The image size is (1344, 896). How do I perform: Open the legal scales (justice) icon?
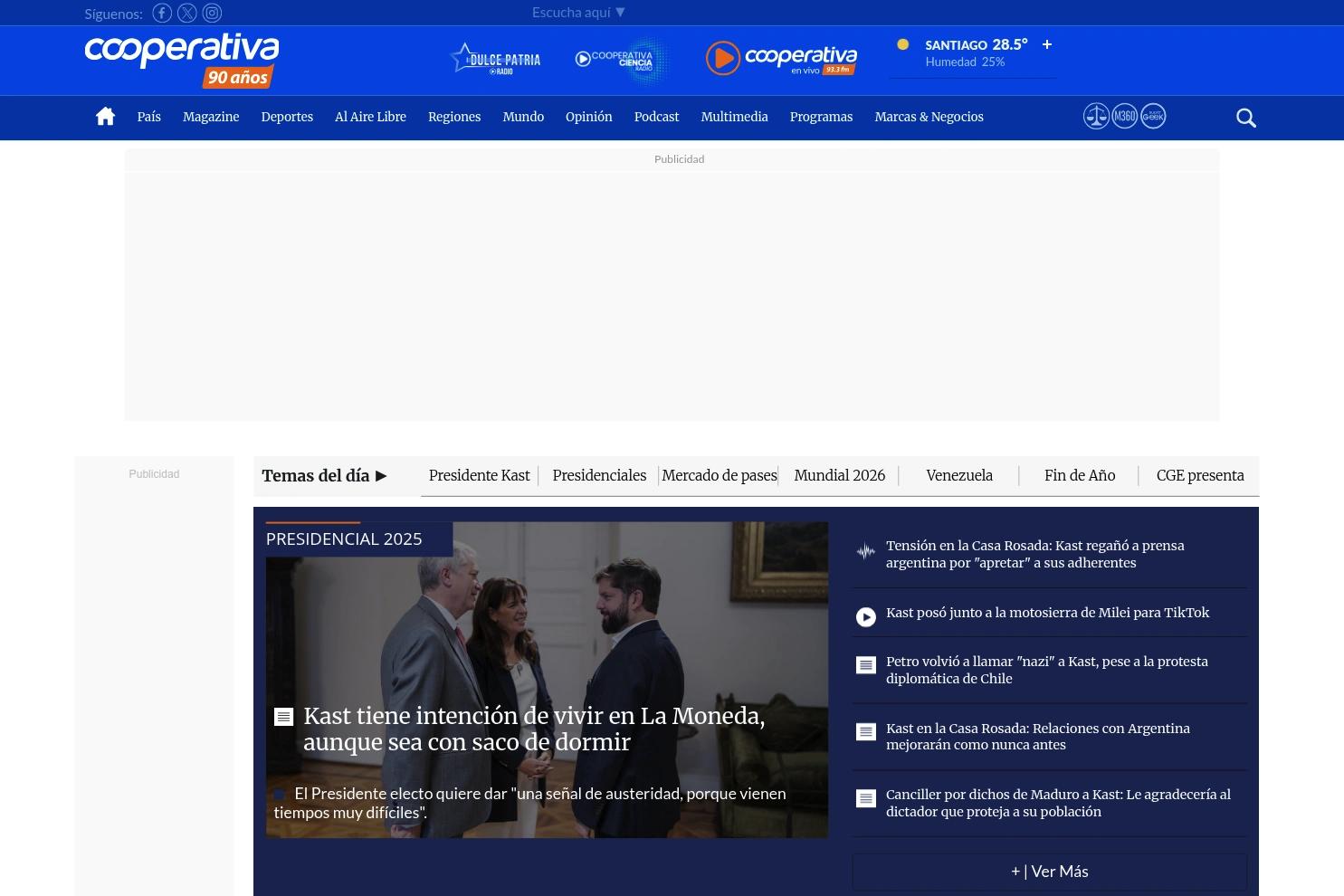[1097, 116]
